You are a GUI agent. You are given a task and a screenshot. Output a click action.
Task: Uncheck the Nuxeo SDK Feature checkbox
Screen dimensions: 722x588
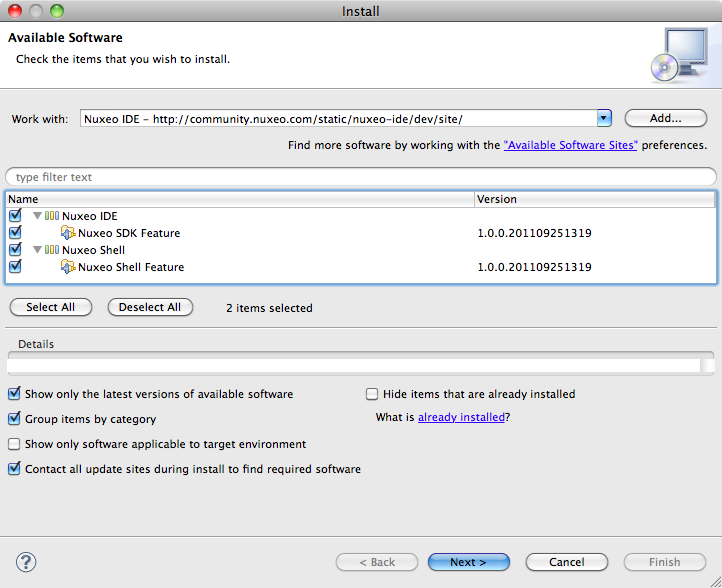(15, 232)
